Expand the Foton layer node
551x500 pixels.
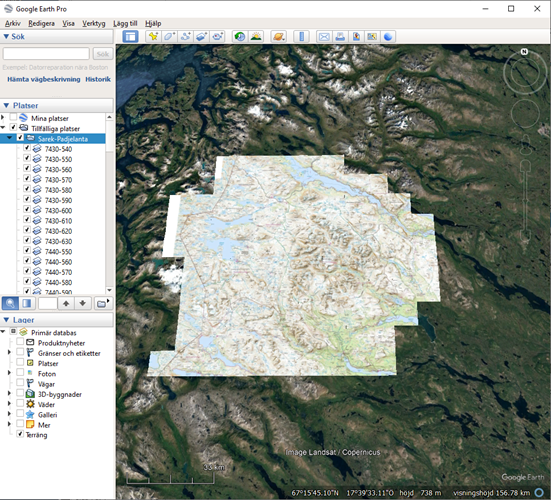pos(9,373)
